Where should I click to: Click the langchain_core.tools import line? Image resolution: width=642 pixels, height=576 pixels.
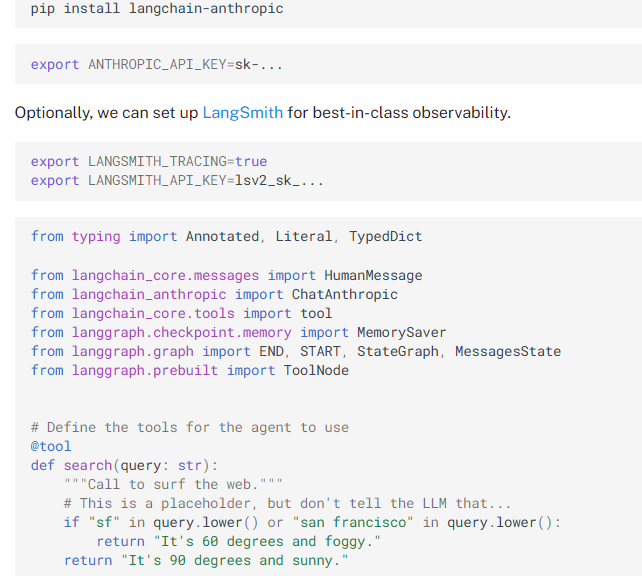pos(181,313)
